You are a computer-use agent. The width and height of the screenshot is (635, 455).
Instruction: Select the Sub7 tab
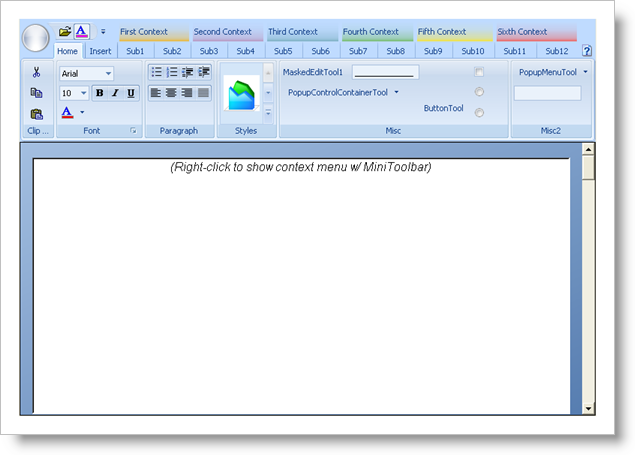coord(358,51)
